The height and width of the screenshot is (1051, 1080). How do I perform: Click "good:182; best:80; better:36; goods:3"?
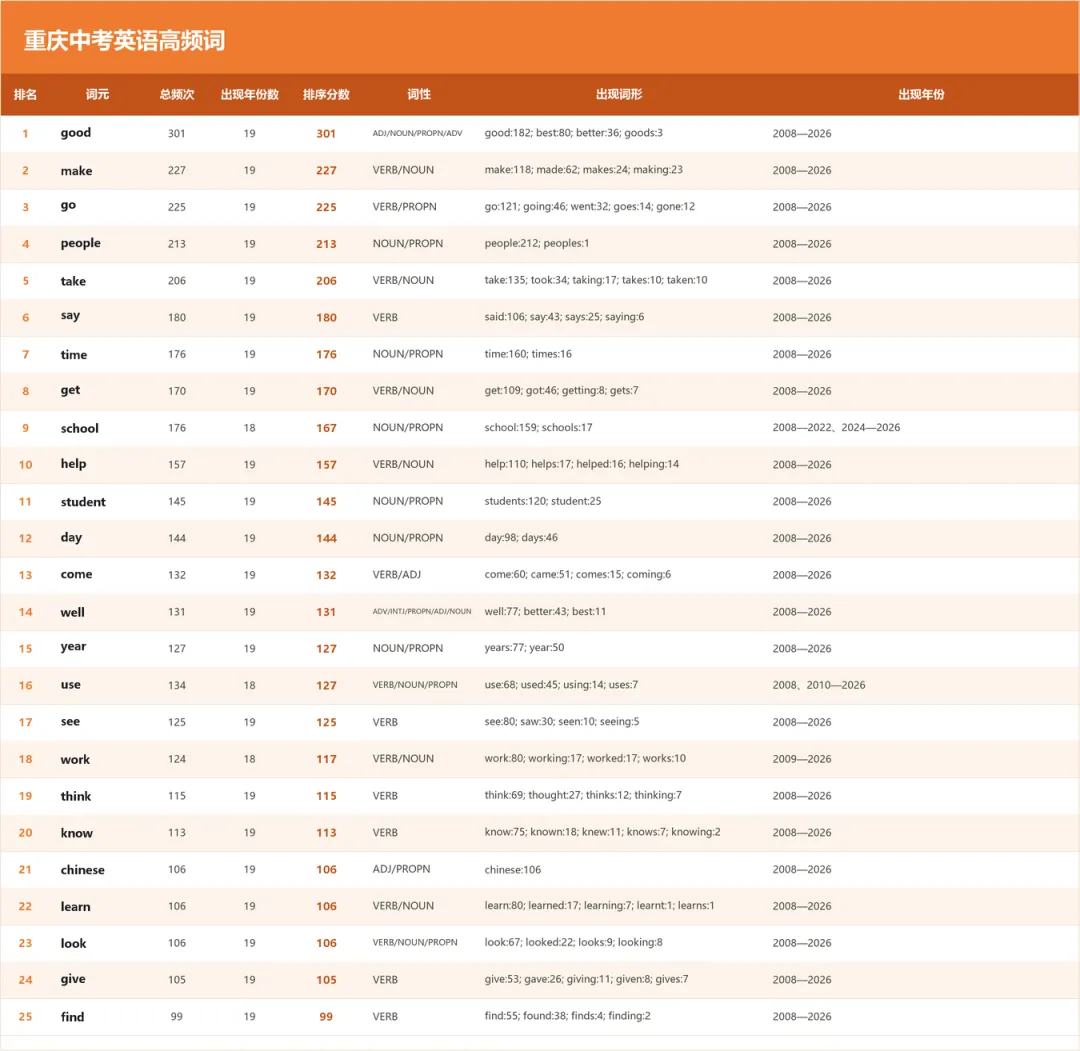click(x=574, y=133)
